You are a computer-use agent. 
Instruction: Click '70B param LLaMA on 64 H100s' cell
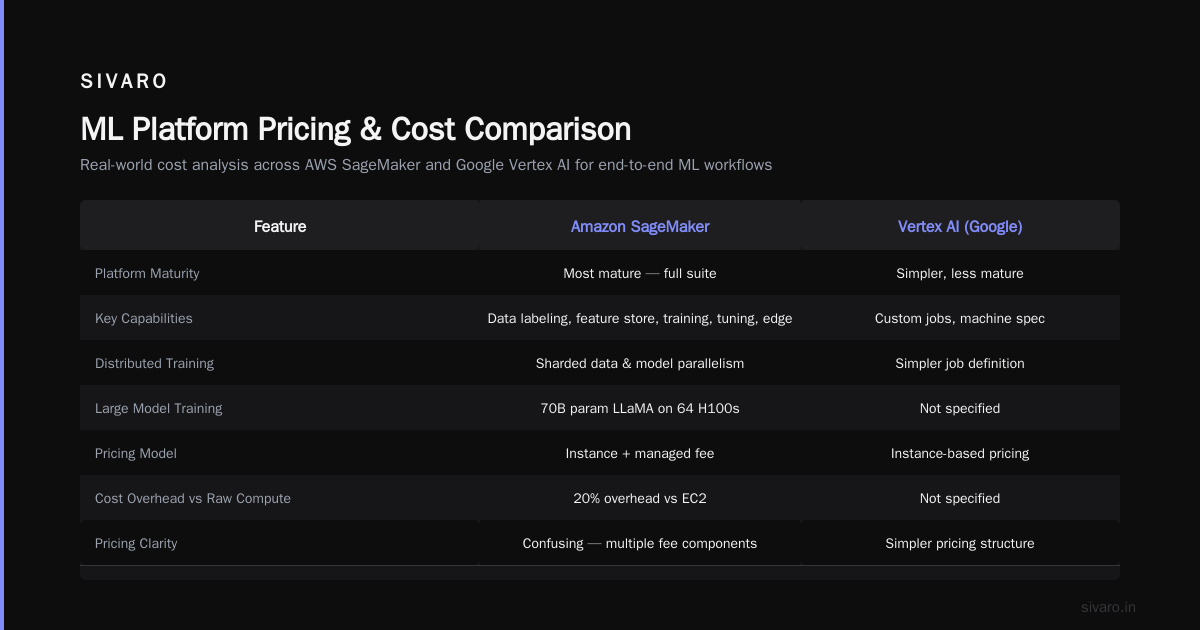click(640, 408)
